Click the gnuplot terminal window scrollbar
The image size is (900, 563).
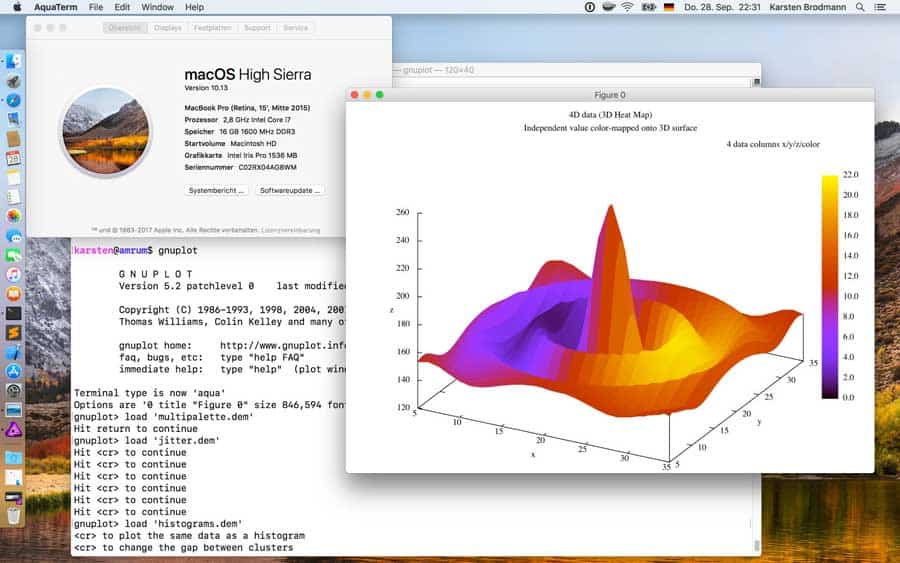[x=757, y=543]
